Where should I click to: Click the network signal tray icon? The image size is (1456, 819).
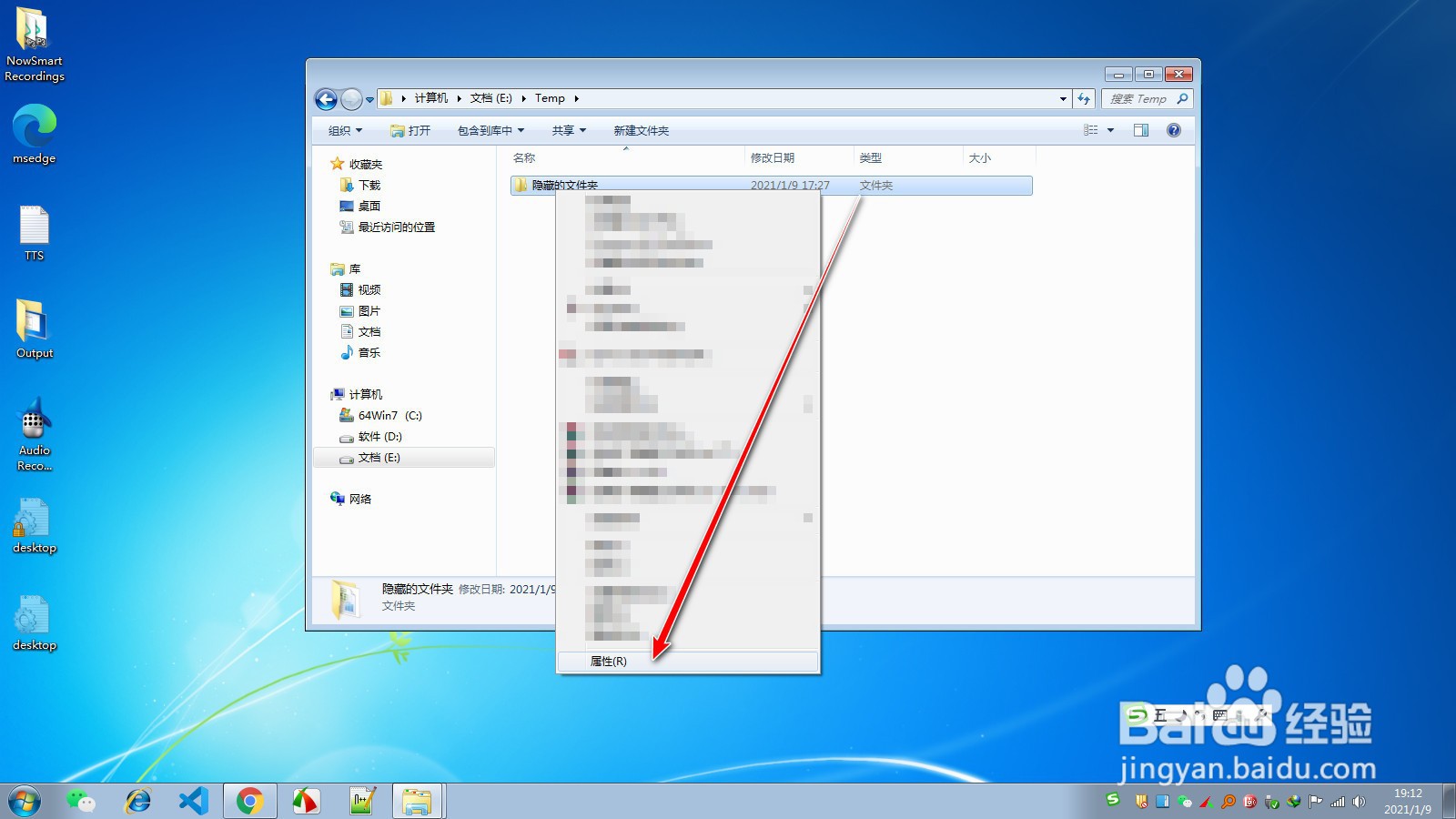tap(1338, 802)
